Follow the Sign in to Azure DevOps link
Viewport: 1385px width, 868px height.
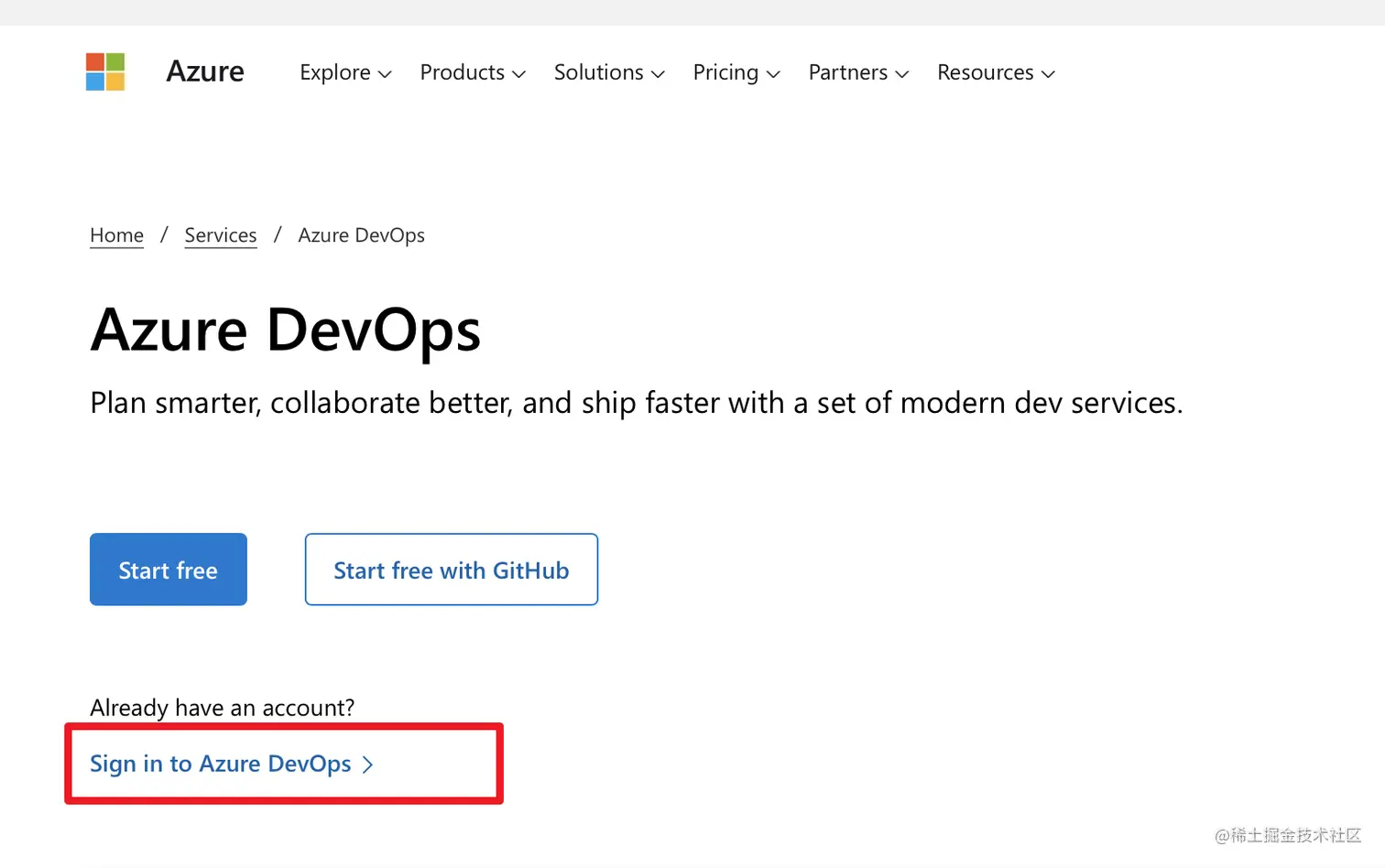tap(220, 764)
